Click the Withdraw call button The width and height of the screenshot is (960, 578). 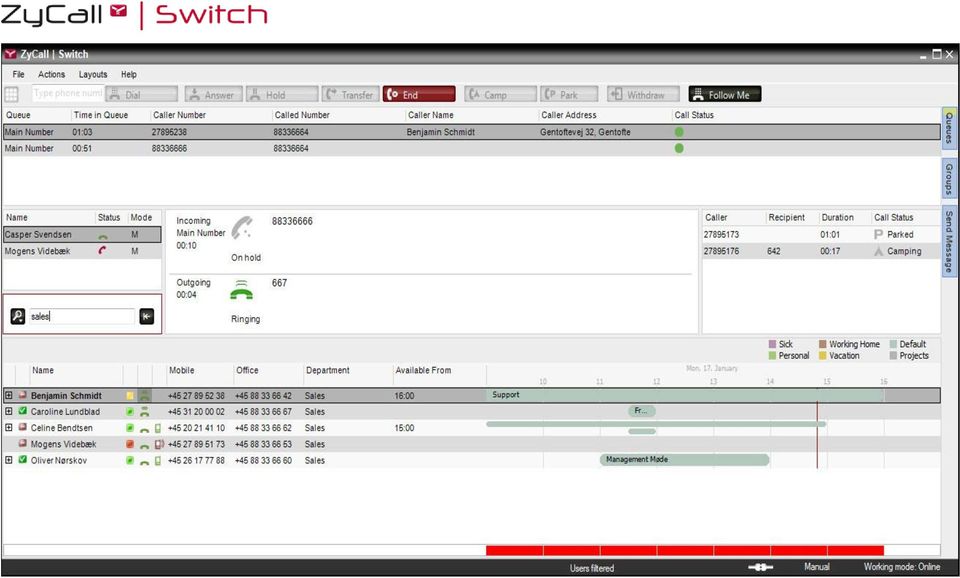click(x=643, y=94)
